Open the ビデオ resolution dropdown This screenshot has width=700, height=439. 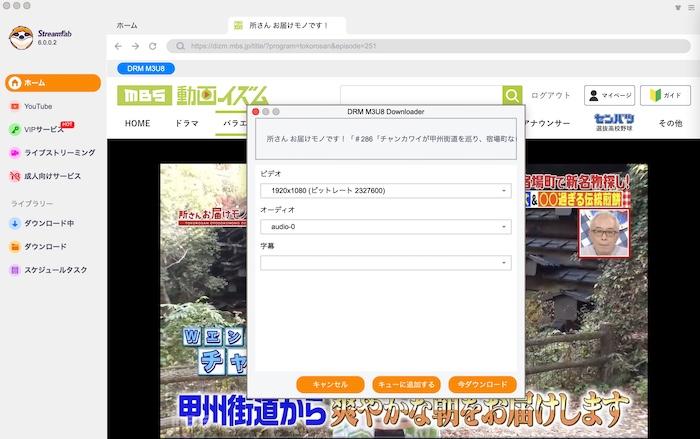click(386, 191)
